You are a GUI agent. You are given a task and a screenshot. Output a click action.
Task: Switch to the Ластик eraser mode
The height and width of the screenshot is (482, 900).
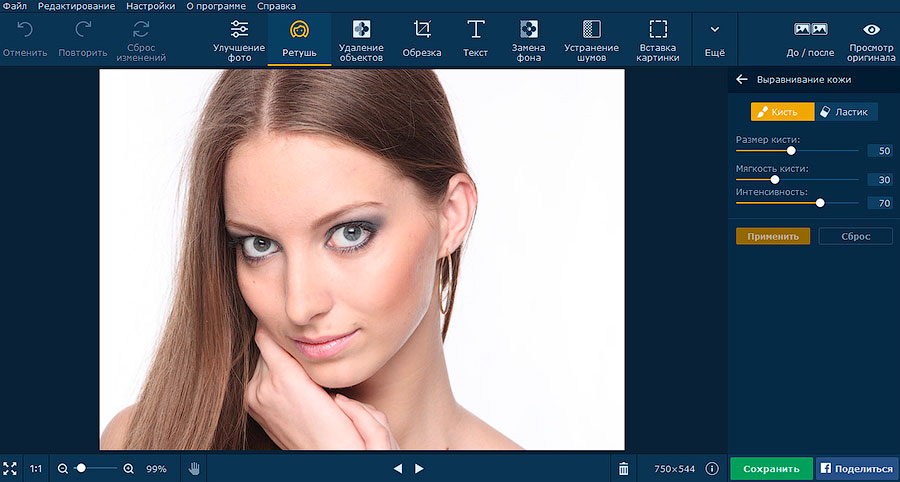pos(846,112)
